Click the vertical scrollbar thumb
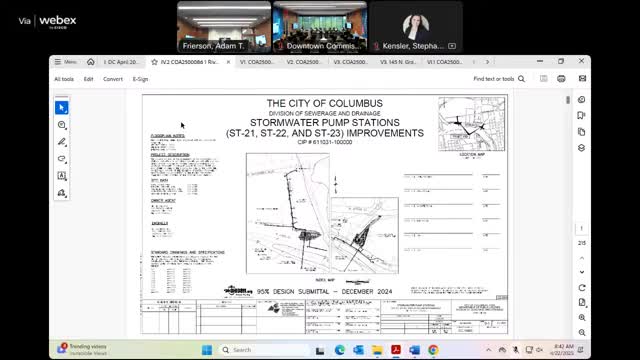Image resolution: width=640 pixels, height=360 pixels. [568, 100]
